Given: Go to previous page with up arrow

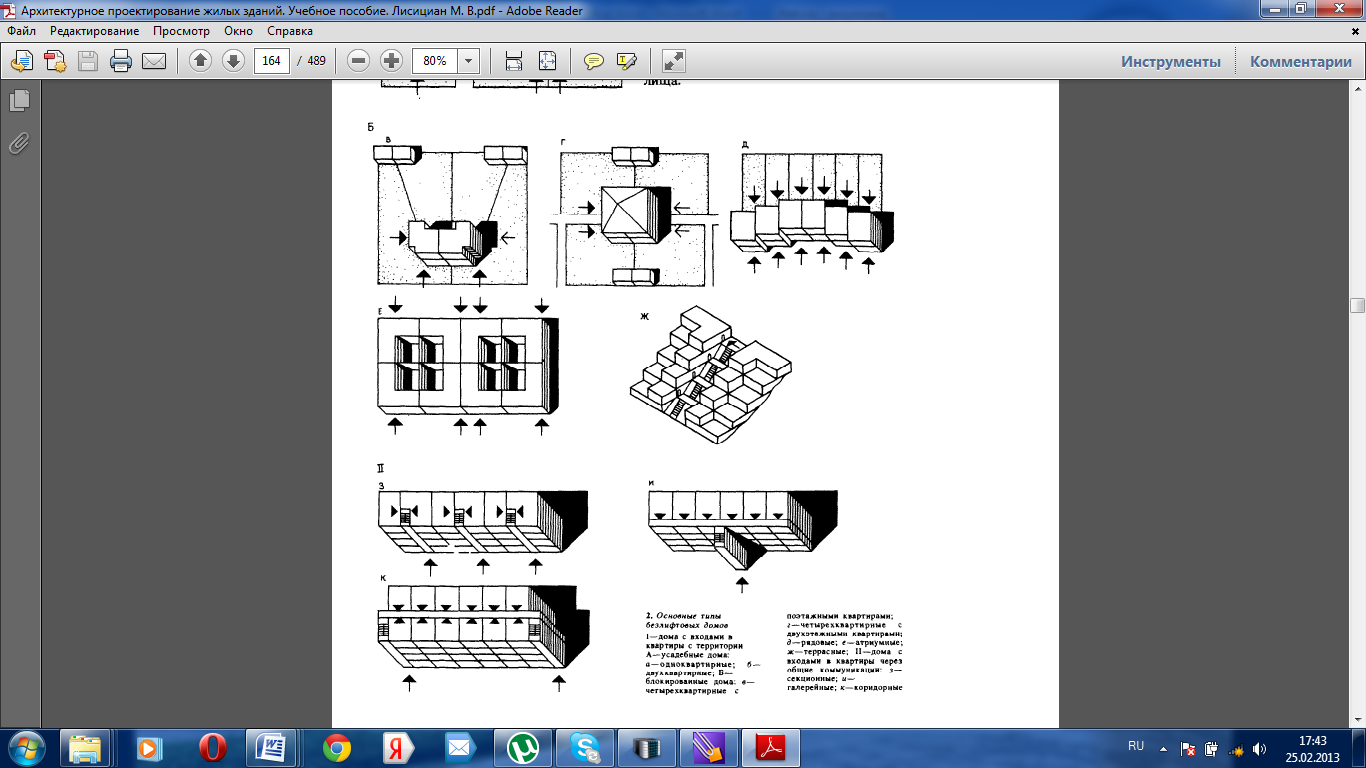Looking at the screenshot, I should pos(200,61).
